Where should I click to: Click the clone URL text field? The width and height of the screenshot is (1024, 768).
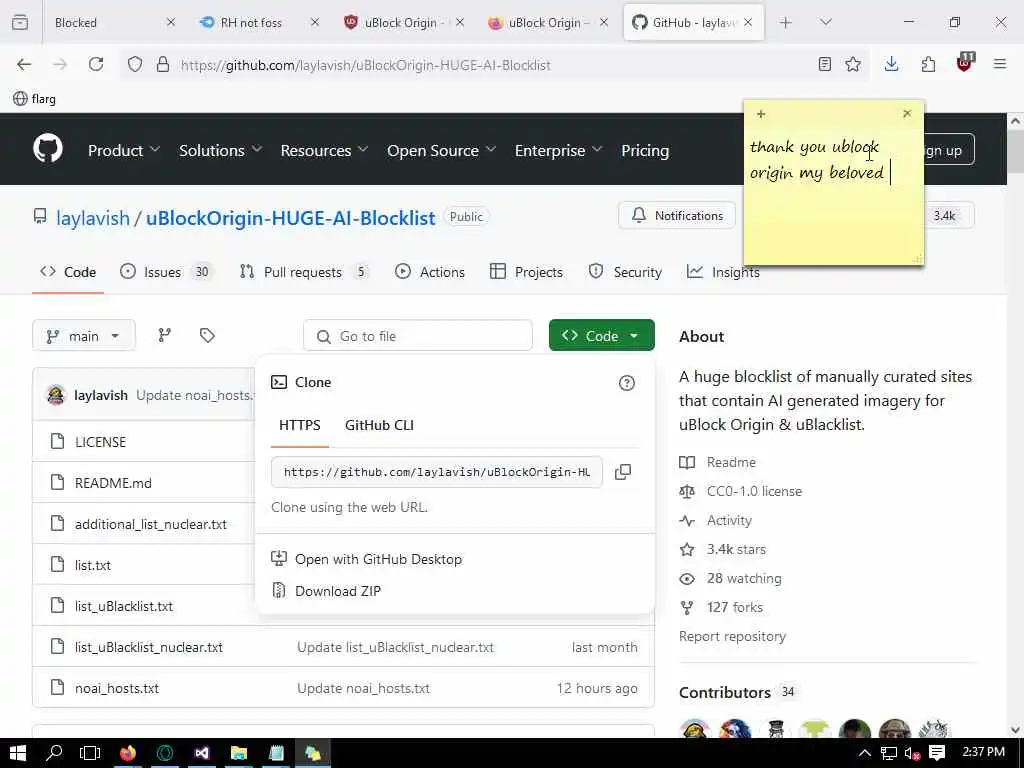[x=437, y=472]
